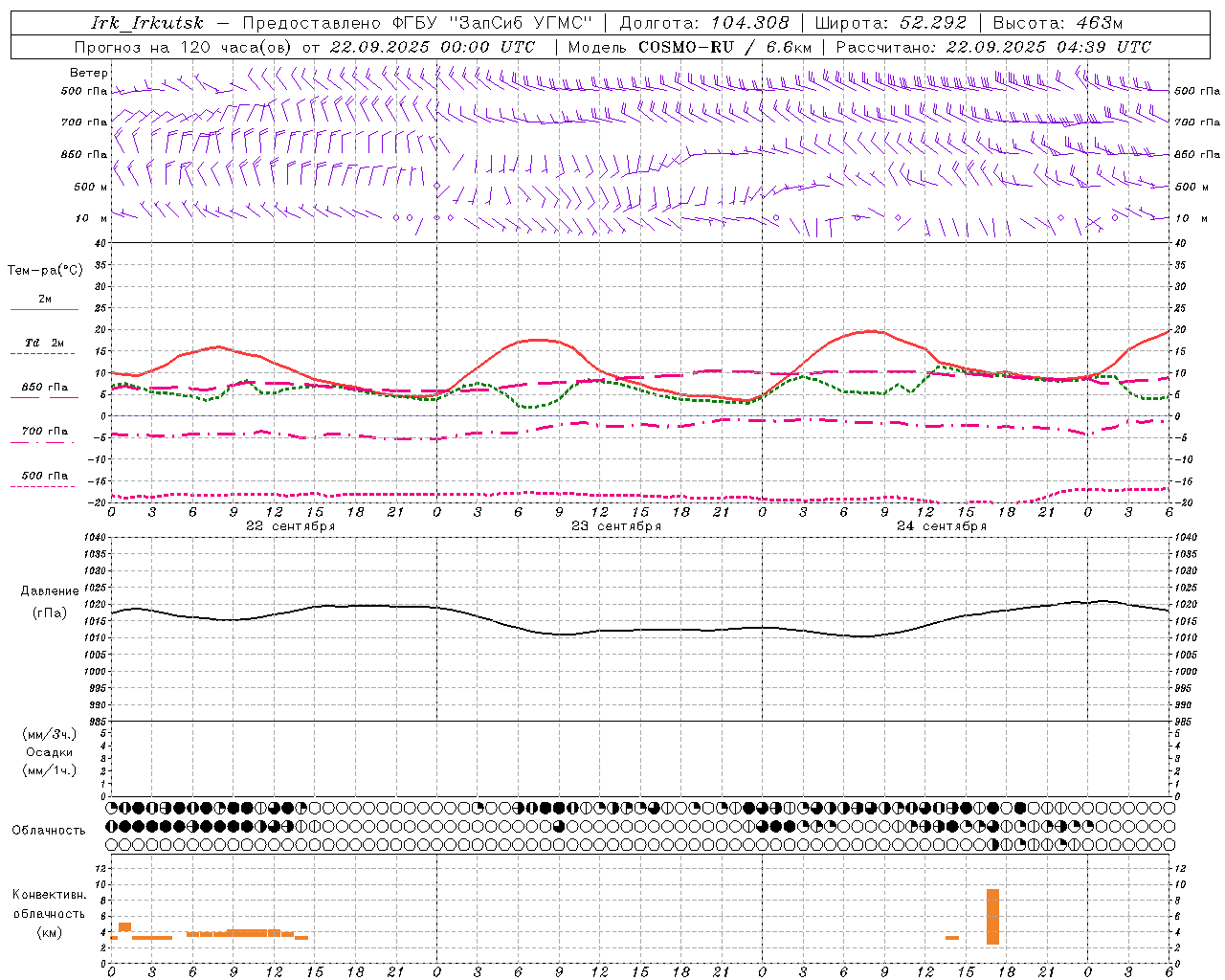Click the "700 гПа" temperature legend entry
The height and width of the screenshot is (980, 1225).
tap(45, 431)
